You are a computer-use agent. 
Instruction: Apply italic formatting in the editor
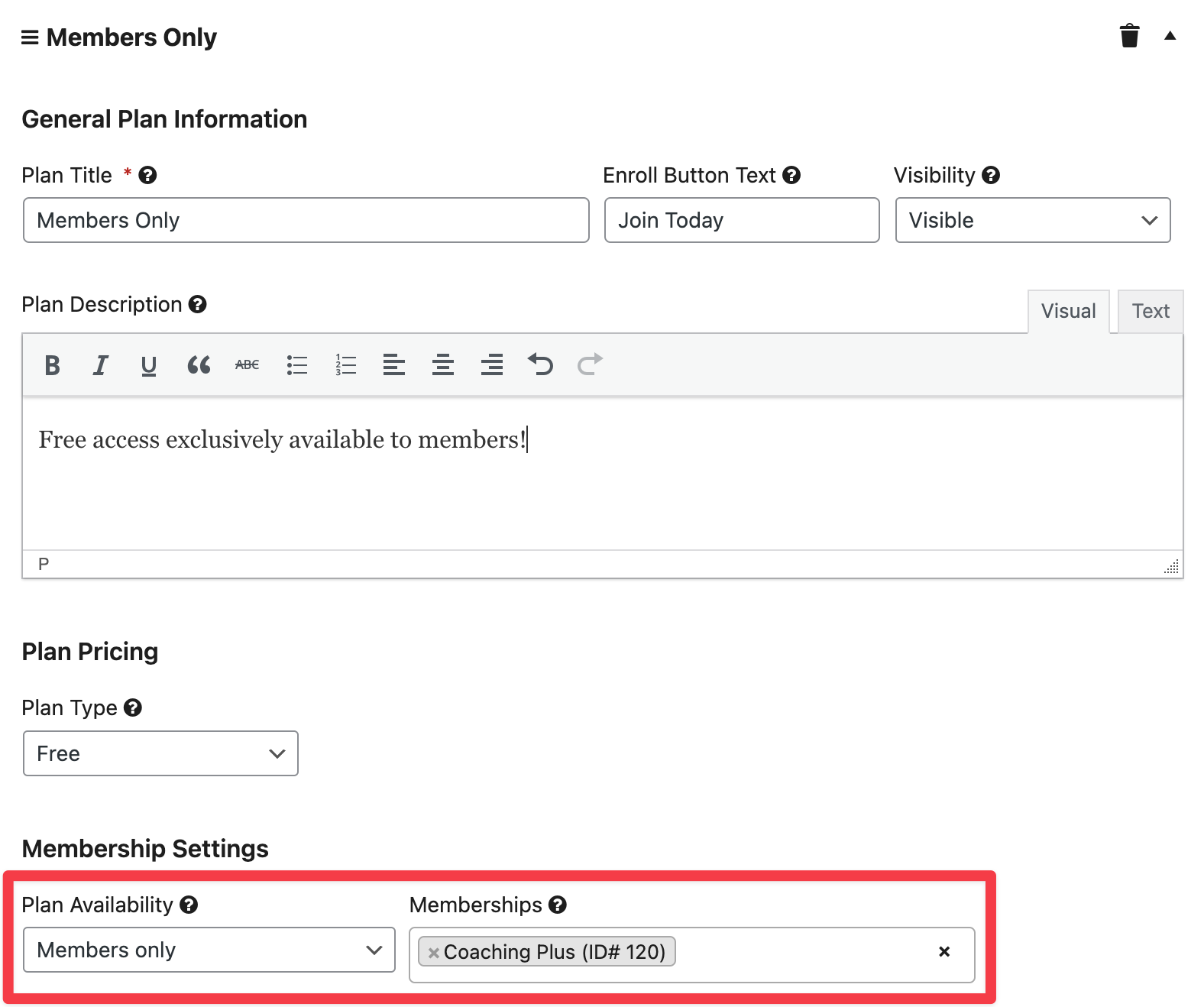pyautogui.click(x=100, y=365)
